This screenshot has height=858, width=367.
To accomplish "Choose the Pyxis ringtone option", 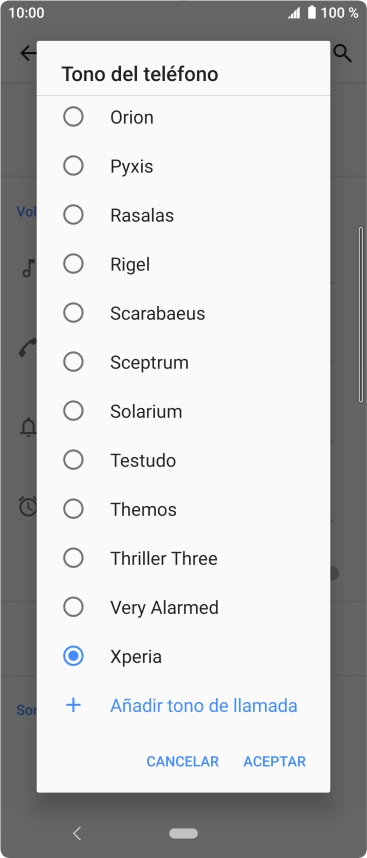I will tap(183, 166).
